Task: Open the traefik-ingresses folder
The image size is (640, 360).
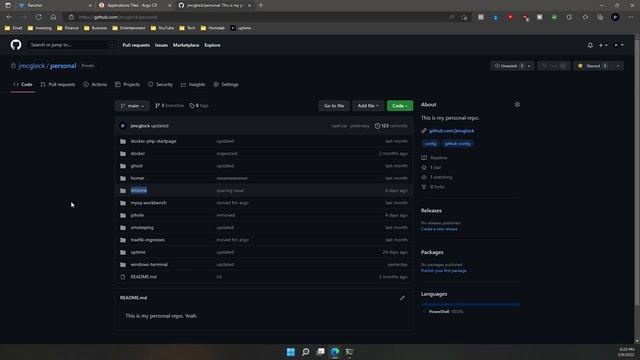Action: coord(148,240)
